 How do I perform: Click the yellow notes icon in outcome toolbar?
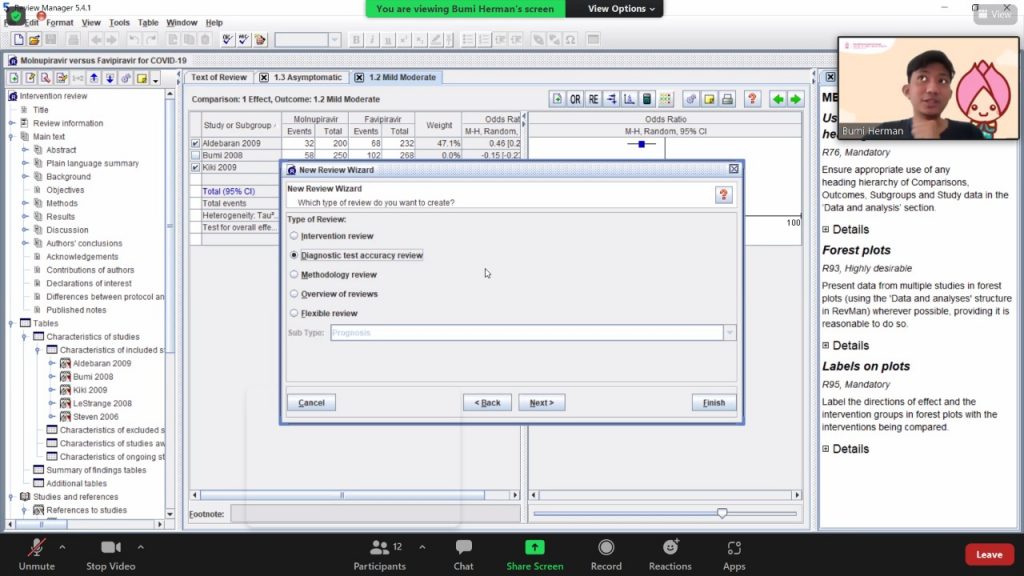click(x=709, y=99)
